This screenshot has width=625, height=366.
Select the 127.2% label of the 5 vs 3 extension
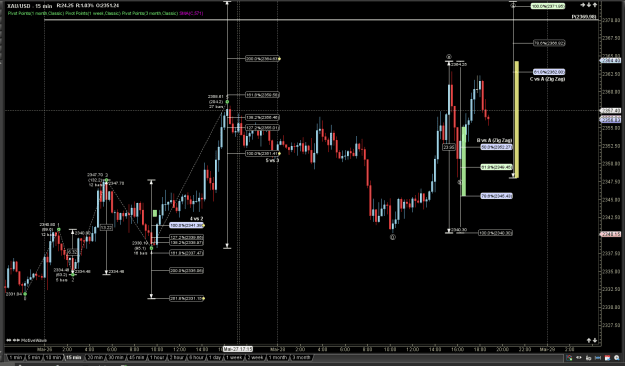pos(262,128)
